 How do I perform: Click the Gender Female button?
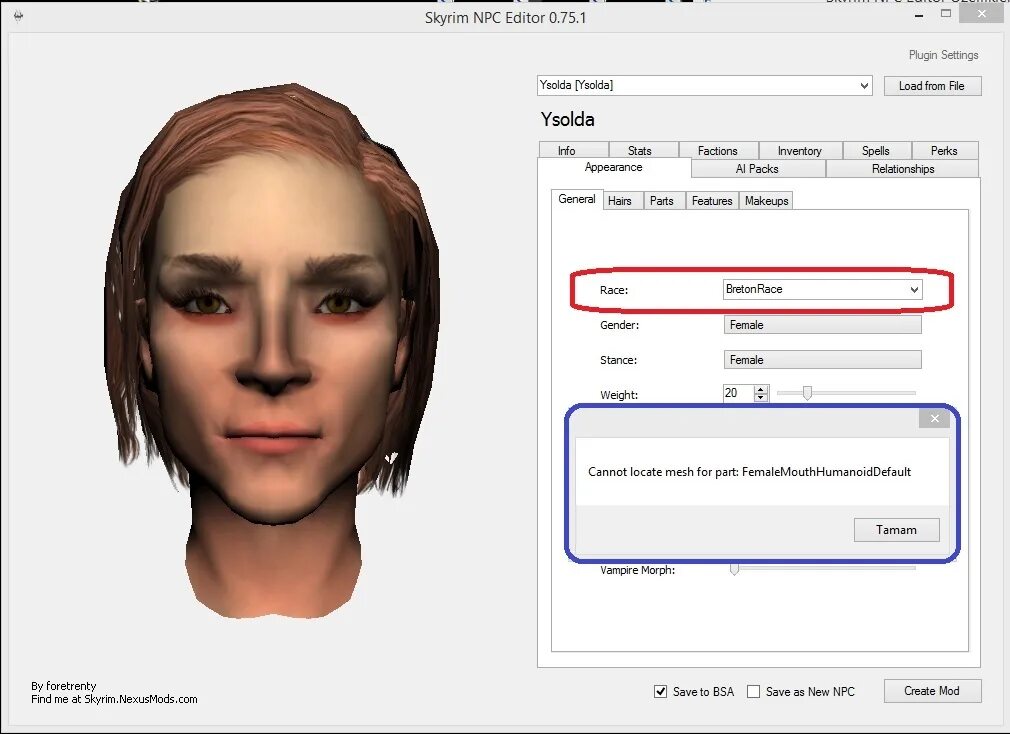coord(823,325)
